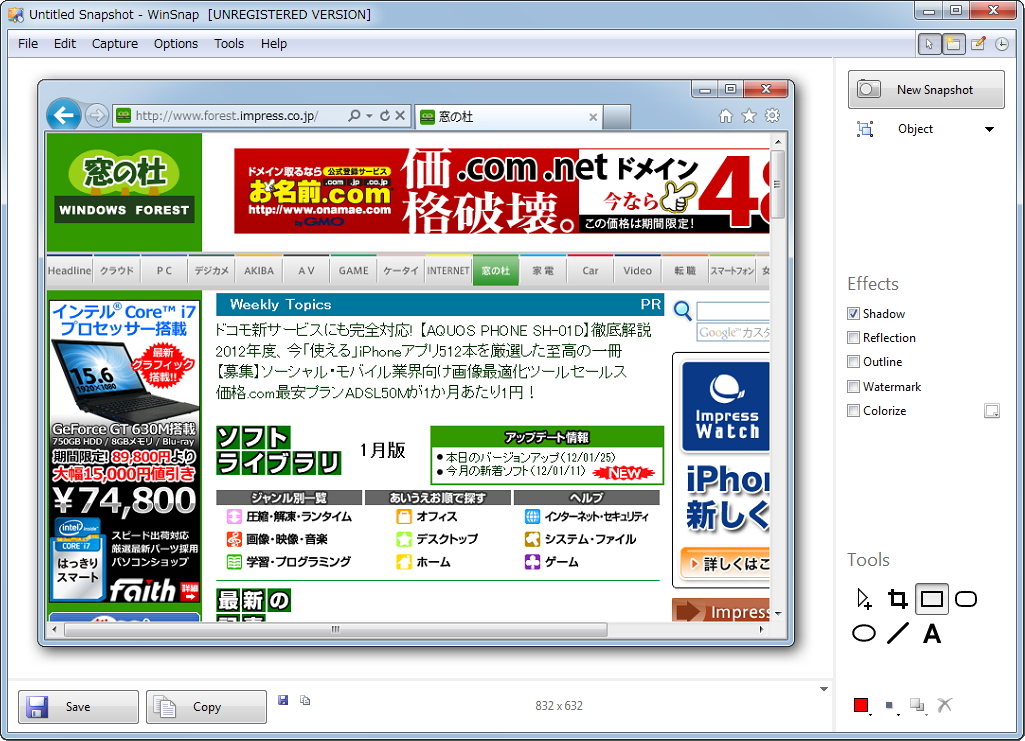
Task: Open the Object capture mode dropdown
Action: pyautogui.click(x=988, y=129)
